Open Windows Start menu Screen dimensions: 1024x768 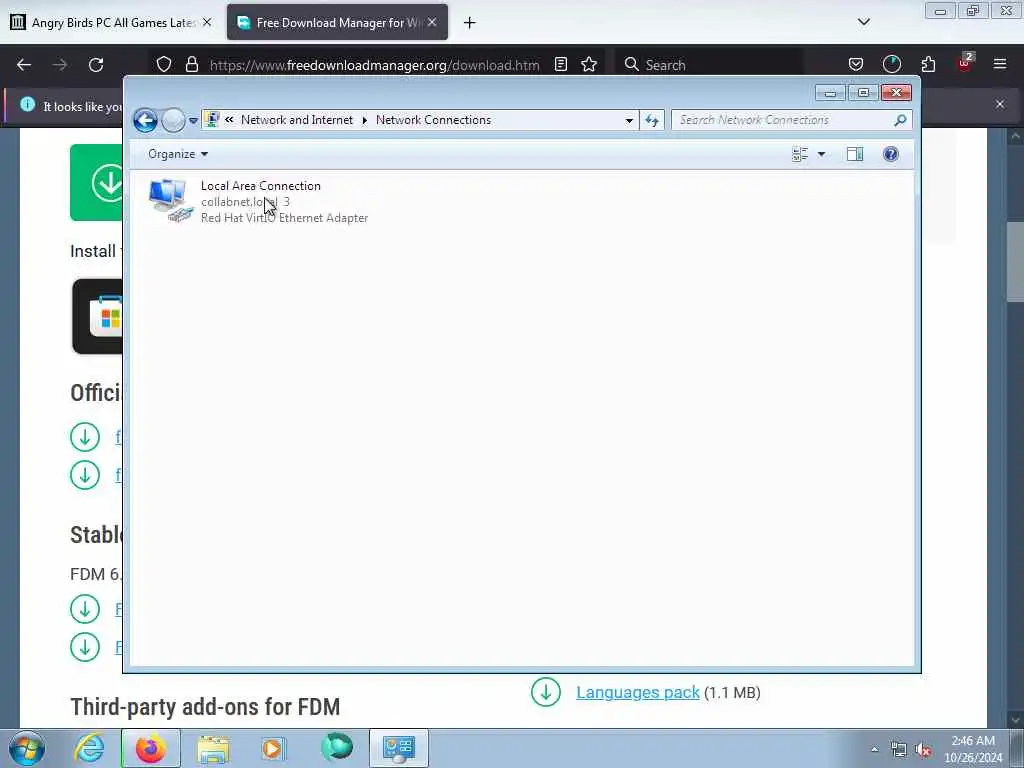27,748
